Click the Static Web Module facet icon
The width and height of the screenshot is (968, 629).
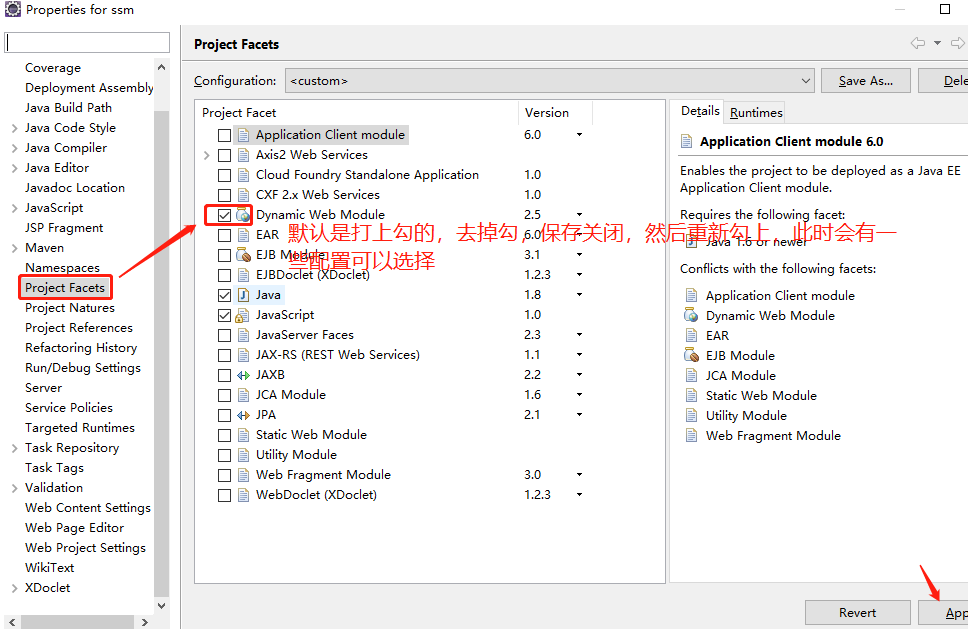243,435
